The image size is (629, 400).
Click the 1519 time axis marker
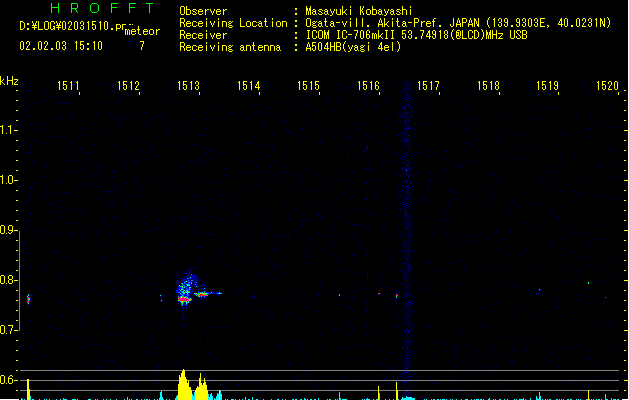click(548, 86)
